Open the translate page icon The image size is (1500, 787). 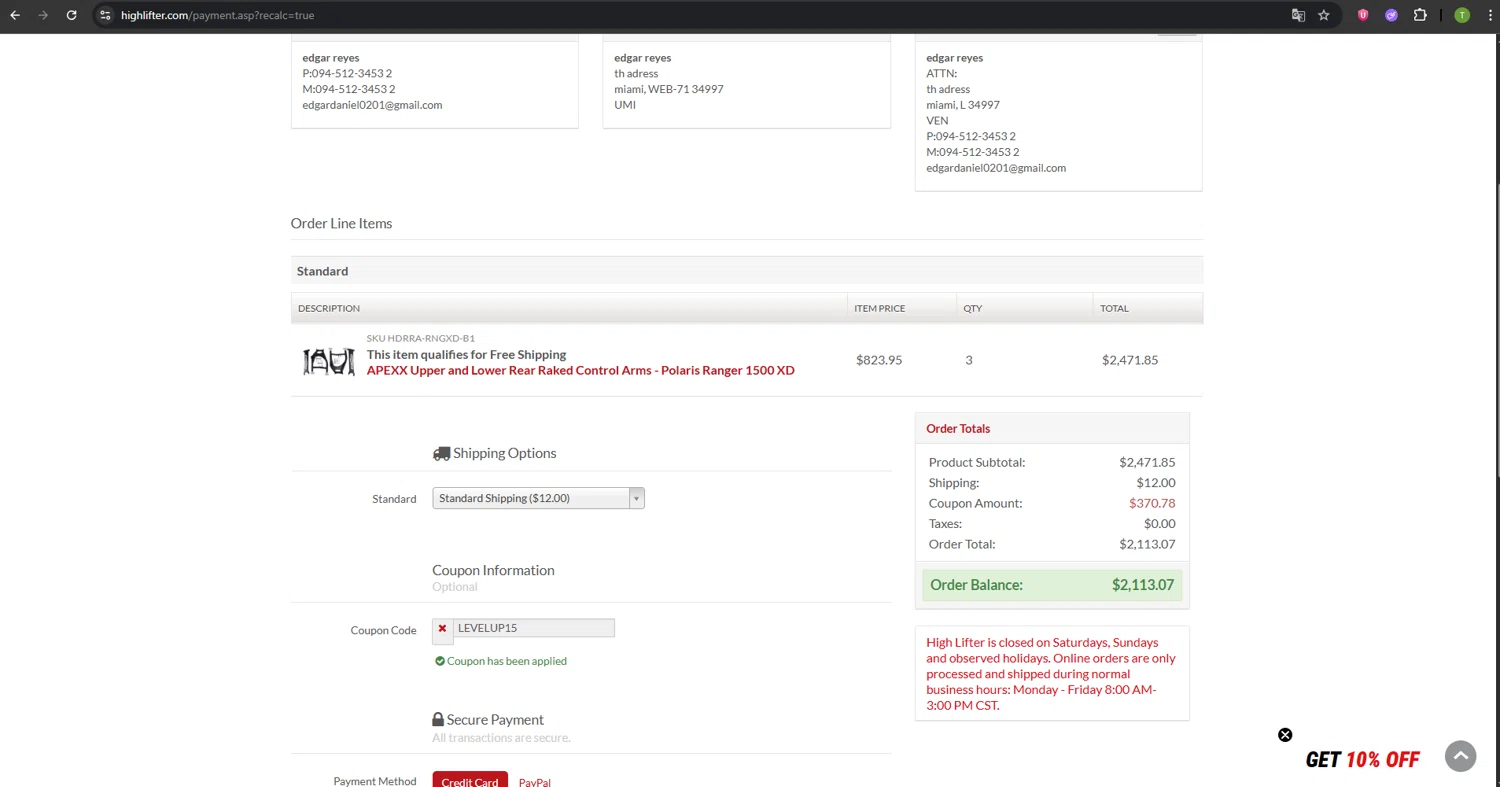(x=1298, y=15)
